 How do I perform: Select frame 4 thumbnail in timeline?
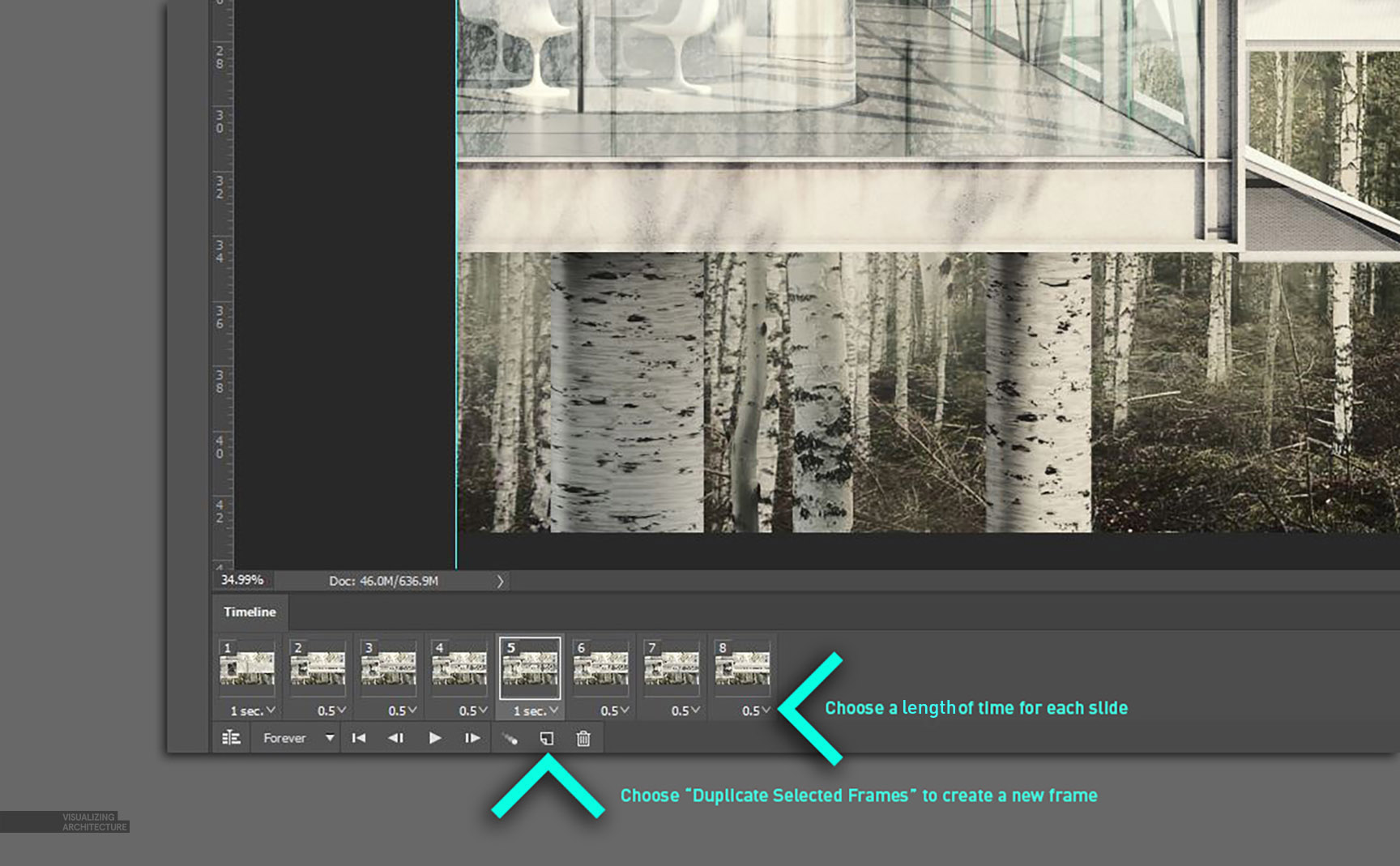(x=459, y=668)
